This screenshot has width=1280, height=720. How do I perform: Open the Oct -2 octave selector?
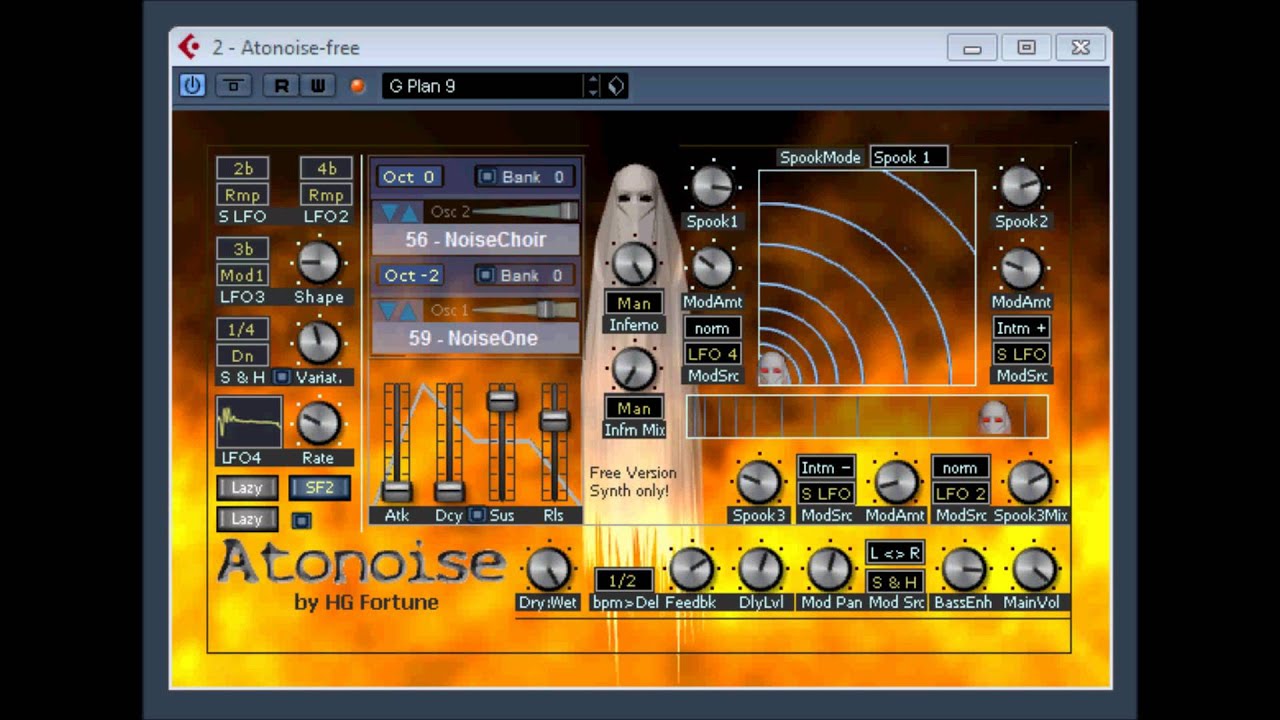[411, 275]
